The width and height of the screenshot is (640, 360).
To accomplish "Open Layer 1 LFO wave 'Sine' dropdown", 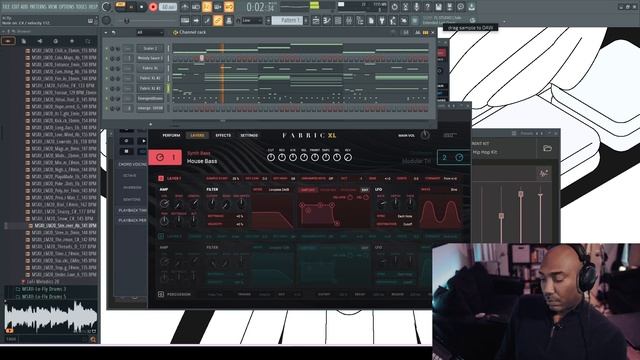I will (454, 190).
